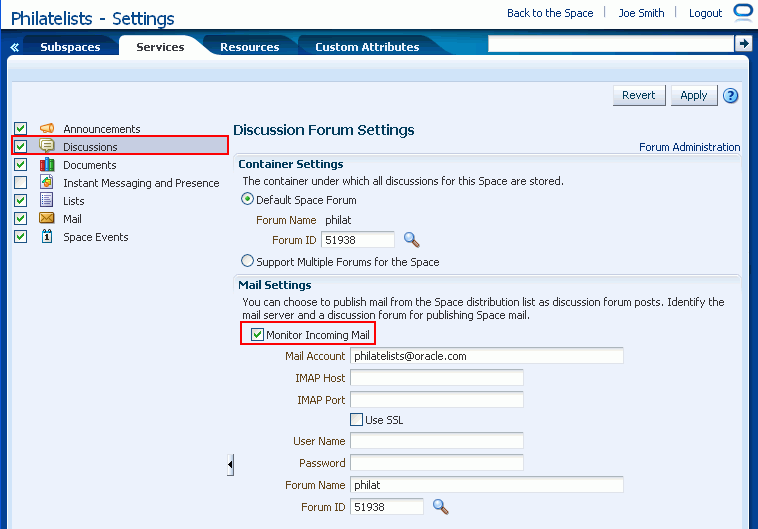
Task: Click the Logout link
Action: (x=705, y=13)
